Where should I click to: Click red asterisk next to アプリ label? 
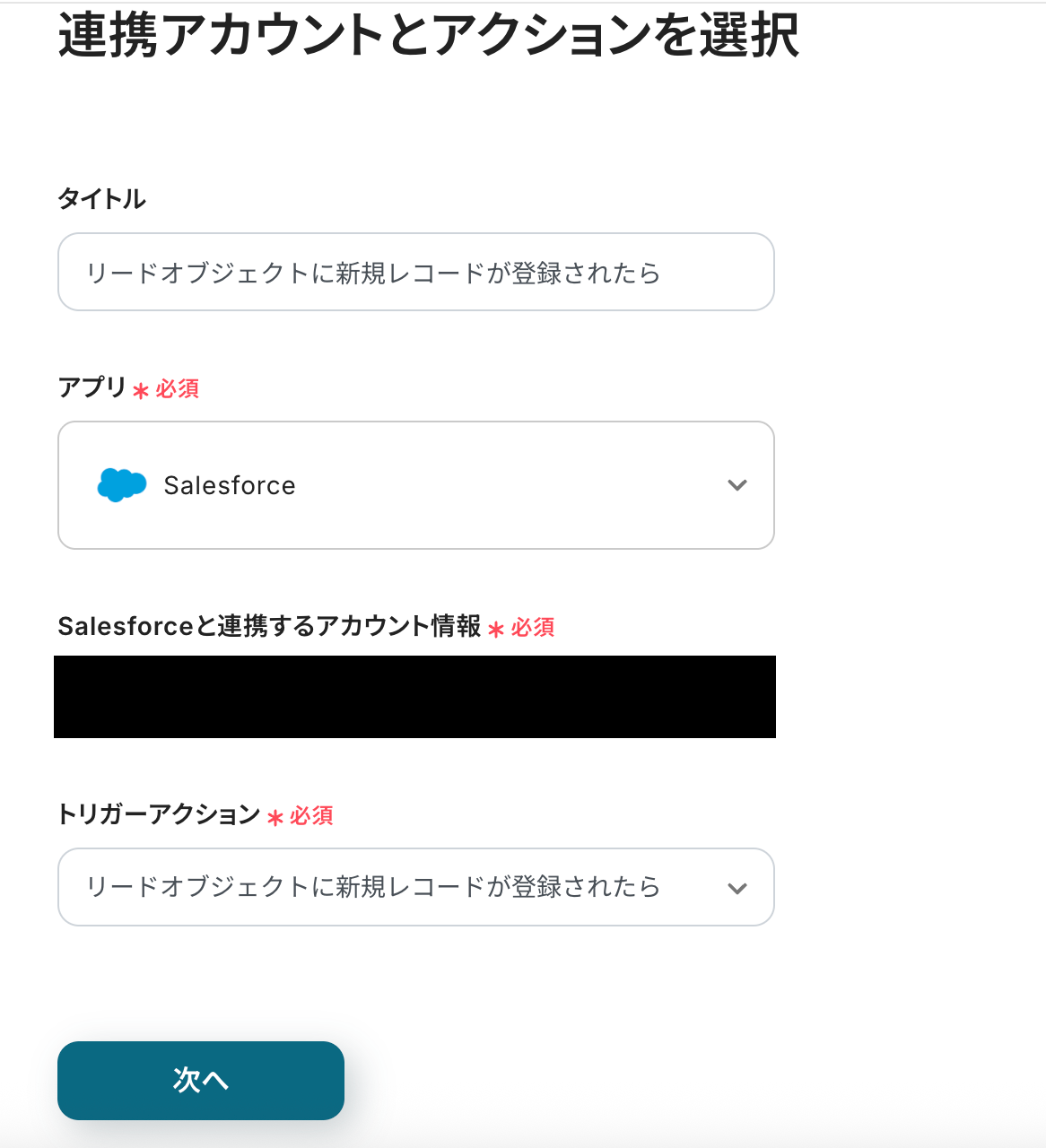point(141,391)
